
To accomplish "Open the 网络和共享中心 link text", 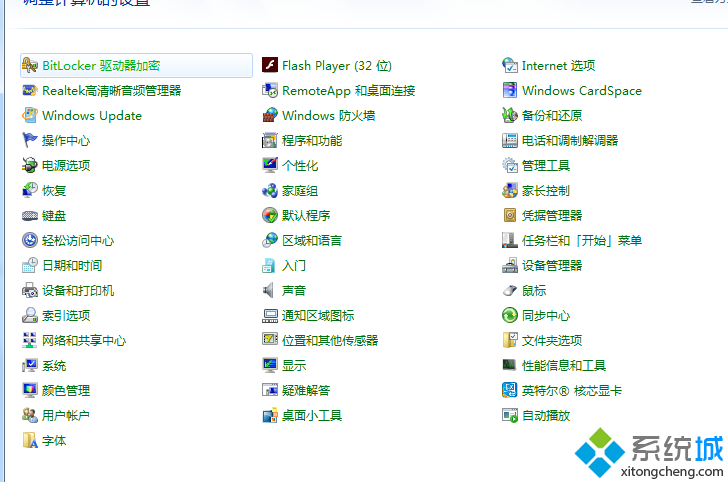I will [84, 341].
